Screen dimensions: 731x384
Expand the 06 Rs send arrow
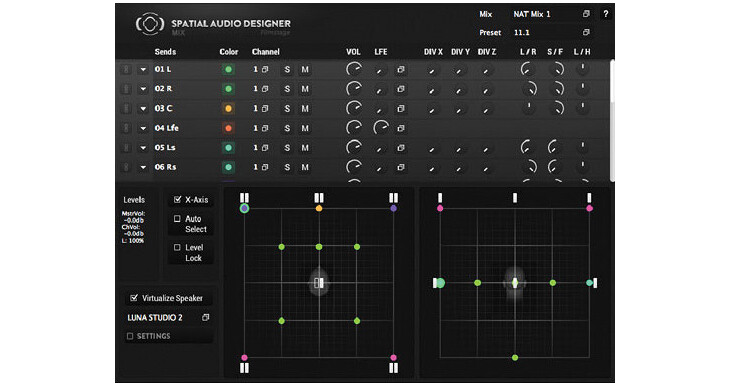[143, 167]
